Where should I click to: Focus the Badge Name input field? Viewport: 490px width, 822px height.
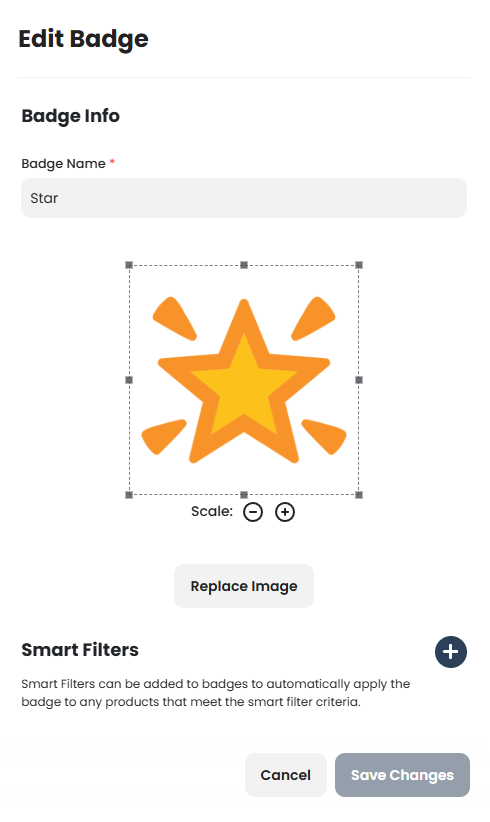(x=244, y=198)
